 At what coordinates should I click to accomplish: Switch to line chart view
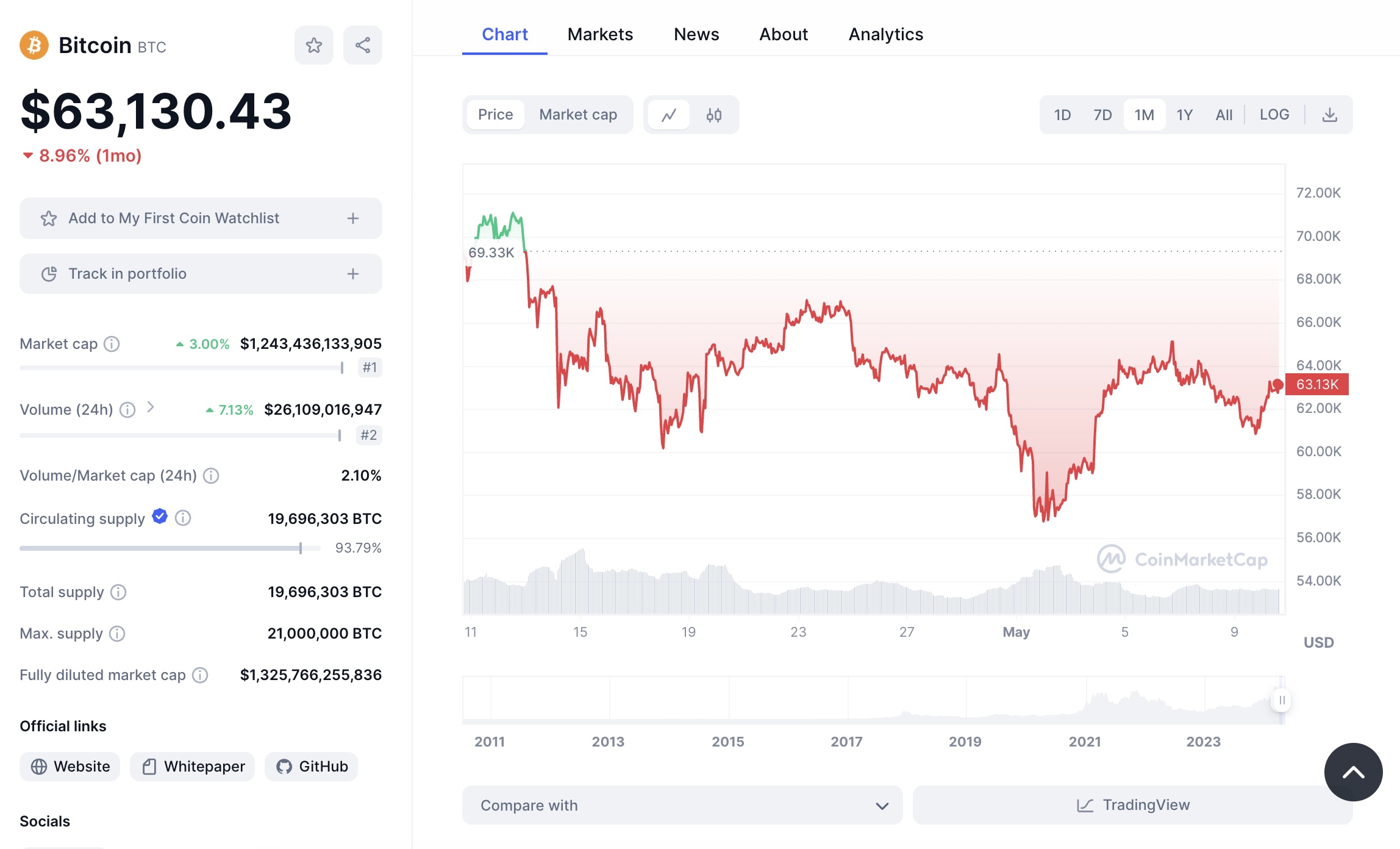669,115
